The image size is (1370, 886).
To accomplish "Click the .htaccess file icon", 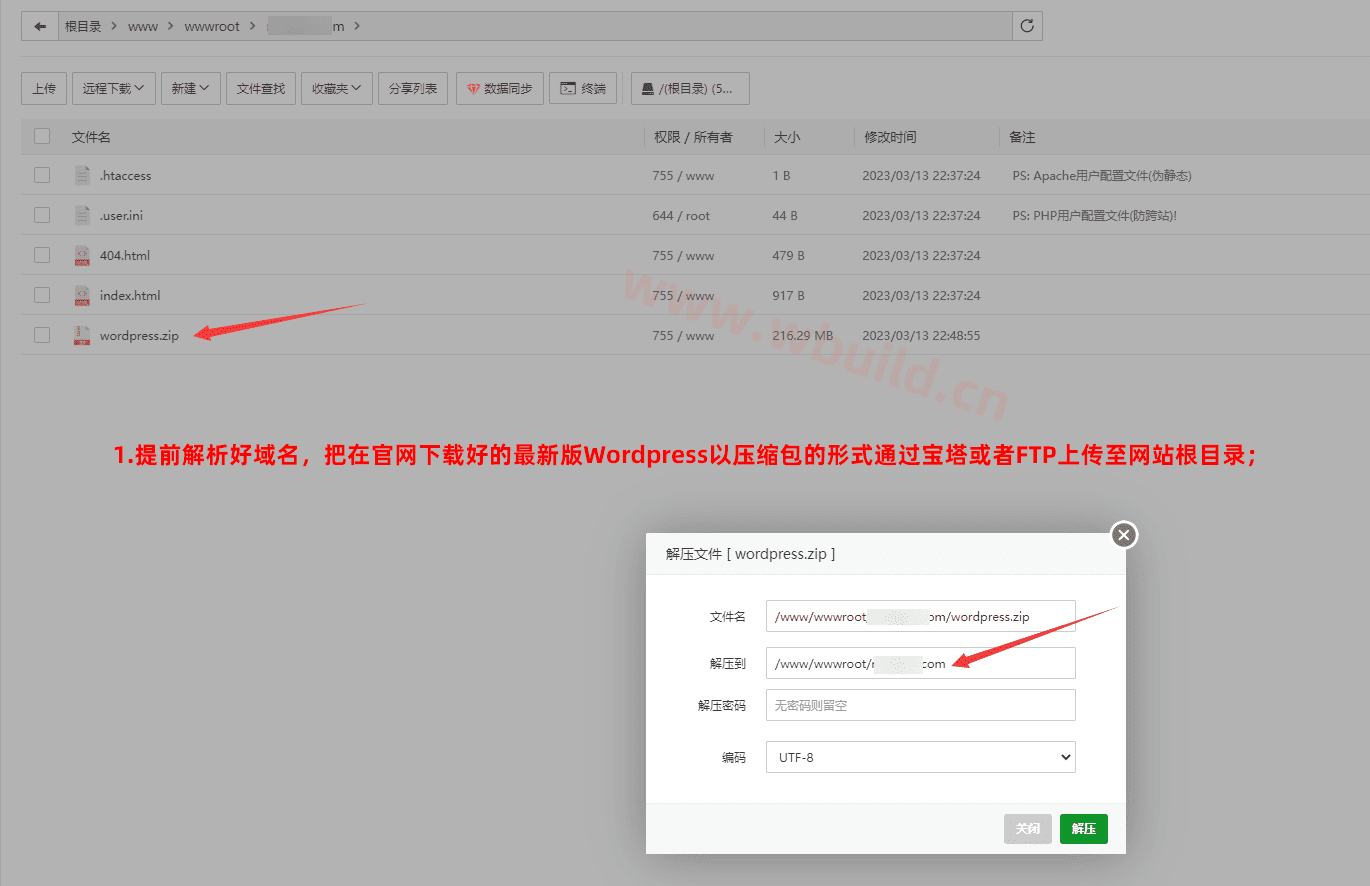I will pyautogui.click(x=82, y=175).
